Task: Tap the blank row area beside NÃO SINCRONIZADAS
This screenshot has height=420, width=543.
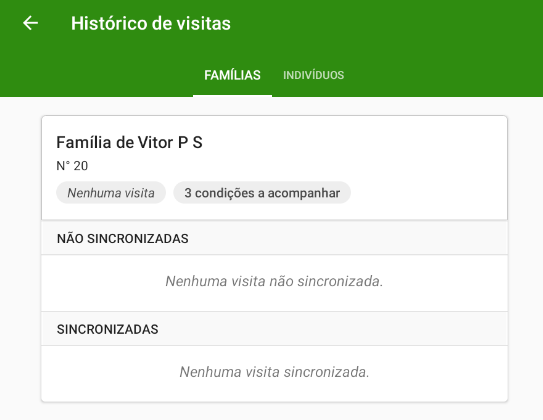Action: (346, 239)
